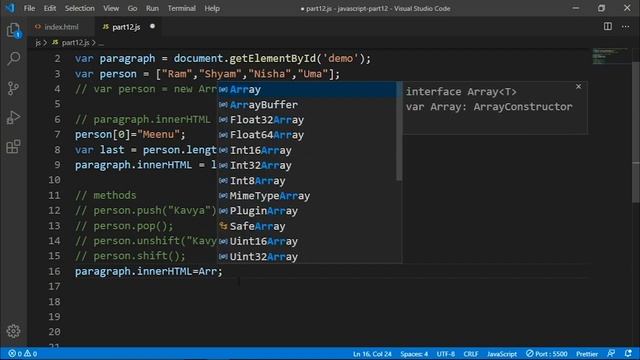Open the editor More Actions menu
This screenshot has height=360, width=640.
625,27
